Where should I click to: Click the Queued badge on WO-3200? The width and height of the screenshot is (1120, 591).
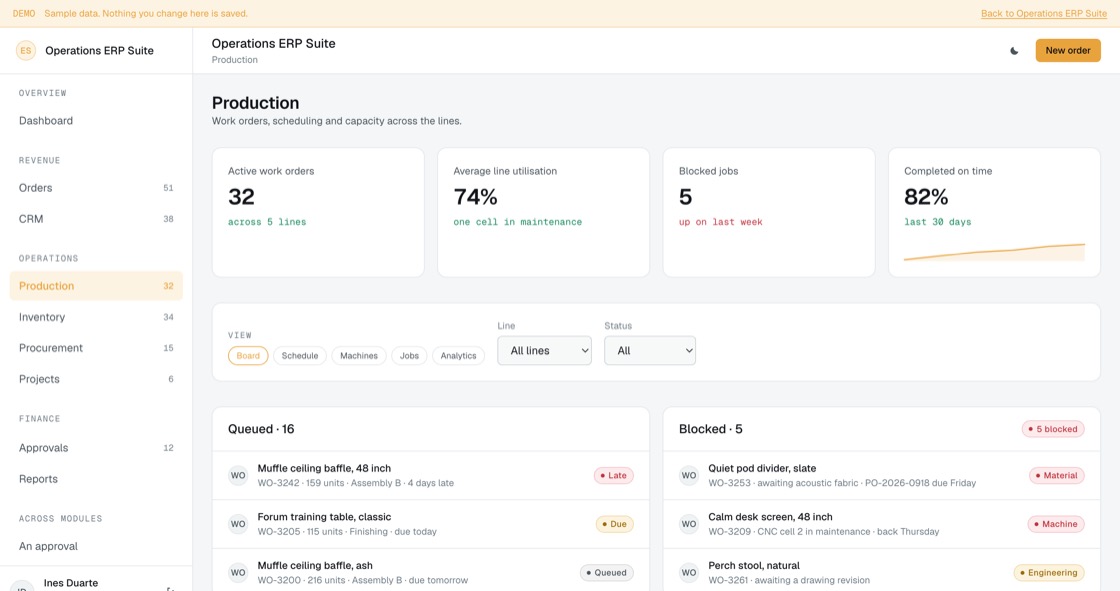[x=606, y=572]
